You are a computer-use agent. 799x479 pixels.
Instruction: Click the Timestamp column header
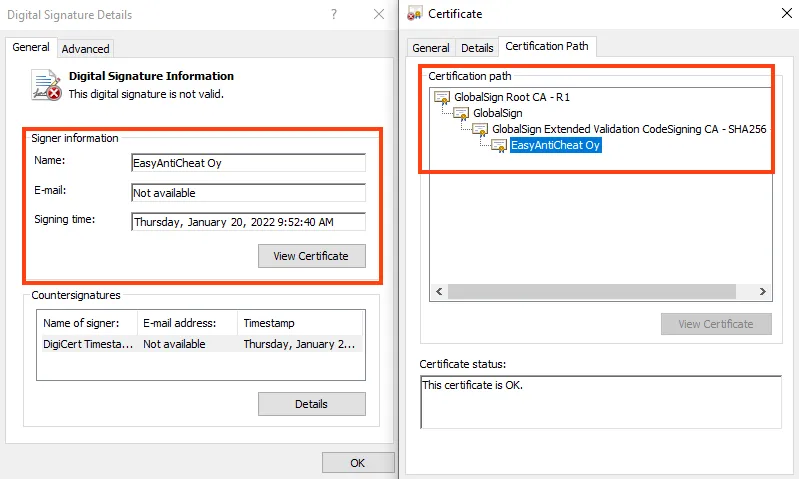[x=300, y=323]
